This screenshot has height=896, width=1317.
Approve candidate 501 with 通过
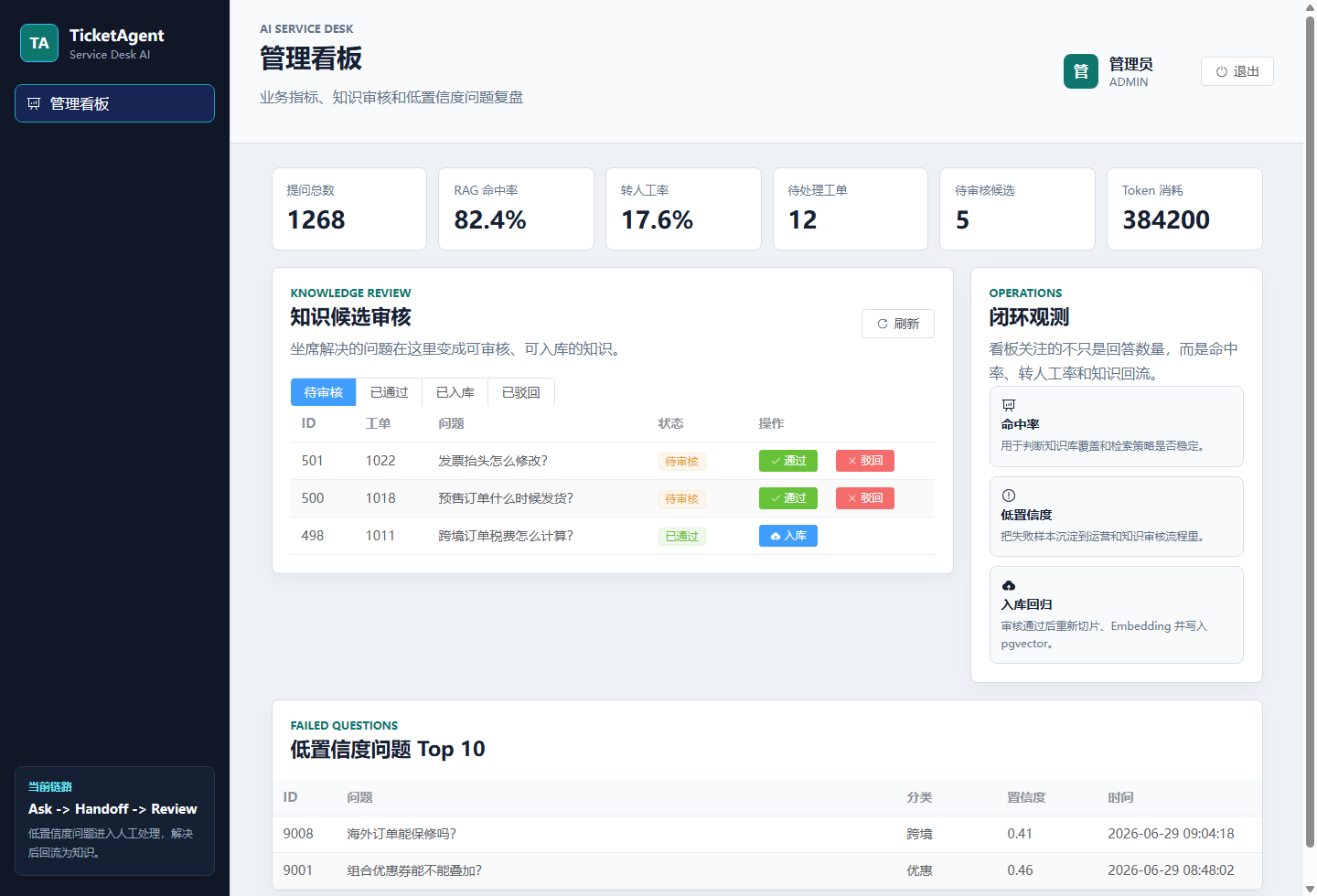[788, 461]
